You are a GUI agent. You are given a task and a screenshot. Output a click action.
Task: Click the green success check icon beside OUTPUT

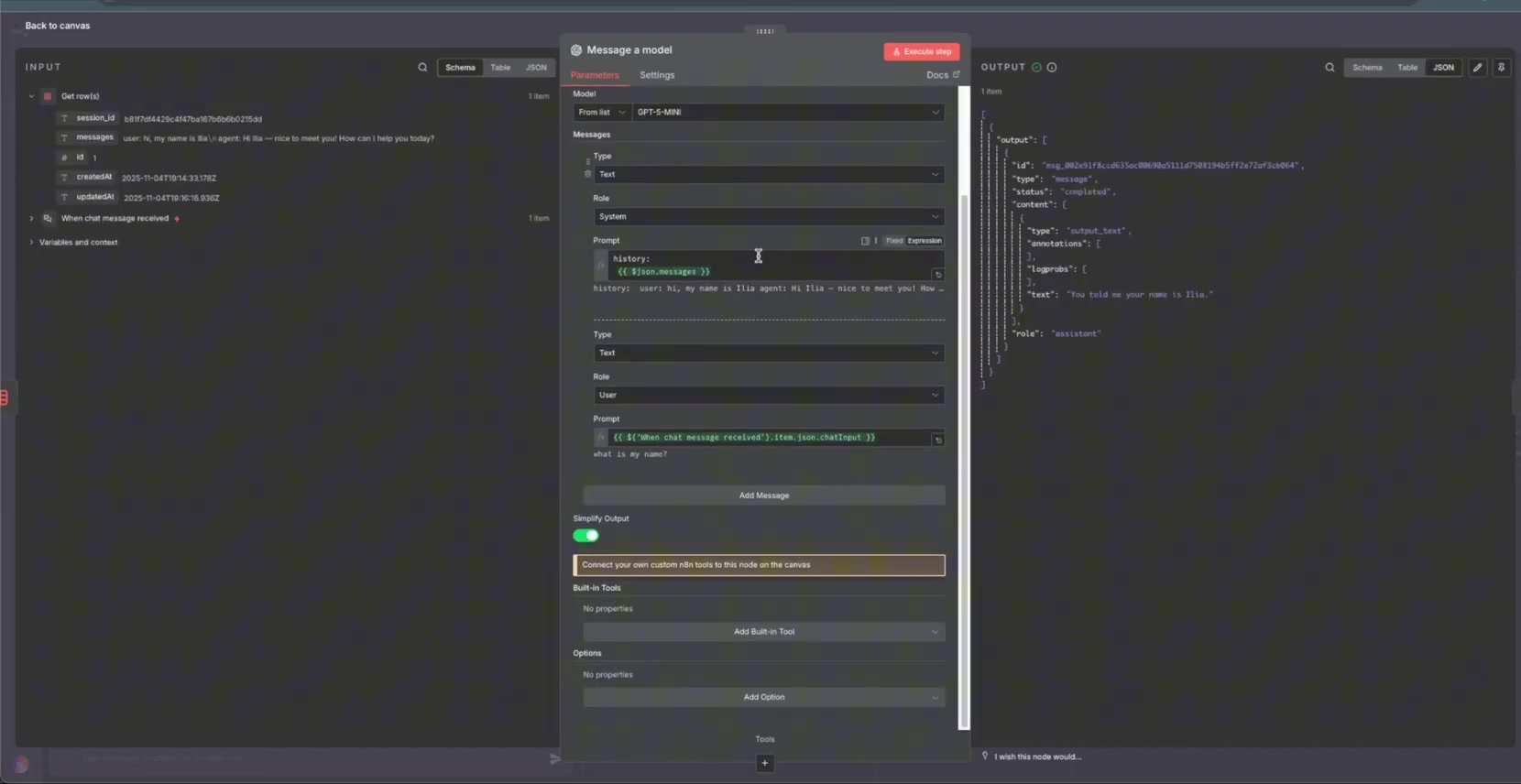1036,68
